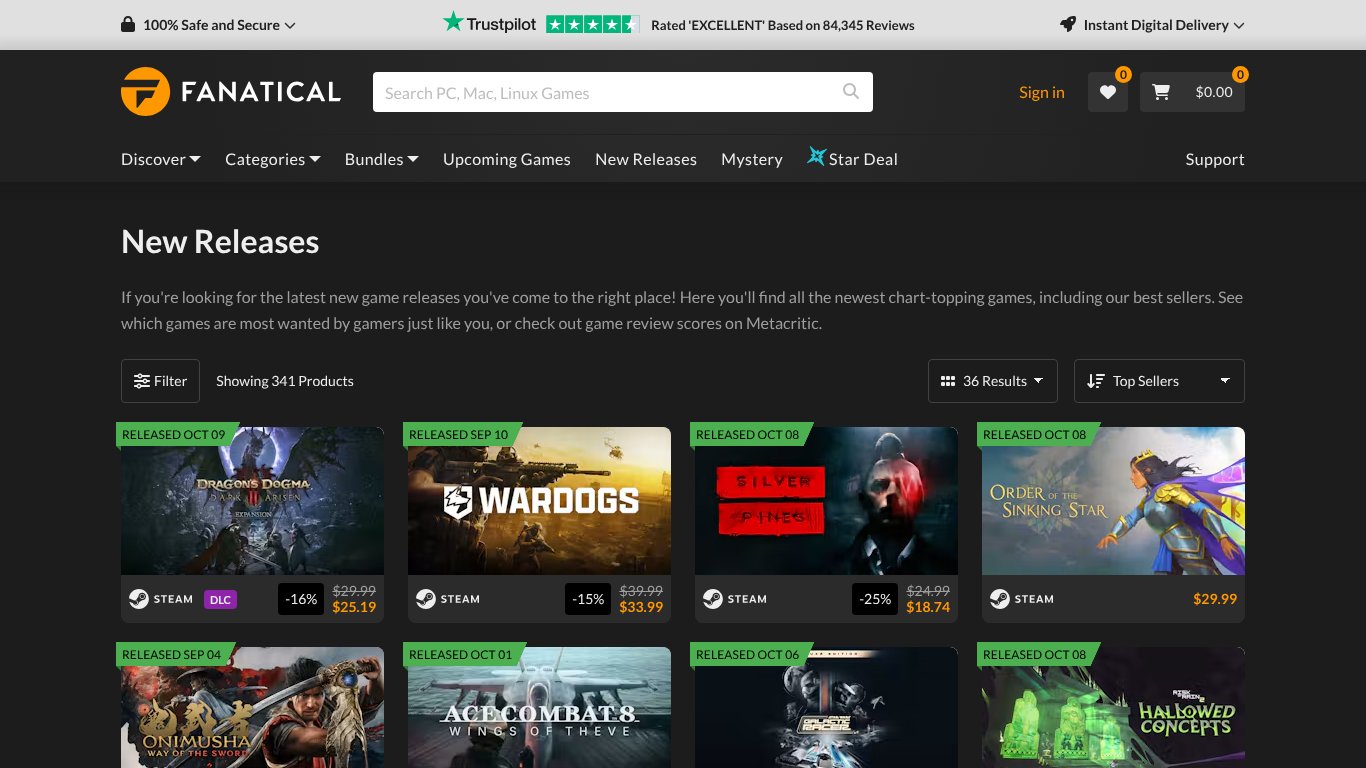Open the Silver Pines game thumbnail
Screen dimensions: 1366x768
click(826, 501)
